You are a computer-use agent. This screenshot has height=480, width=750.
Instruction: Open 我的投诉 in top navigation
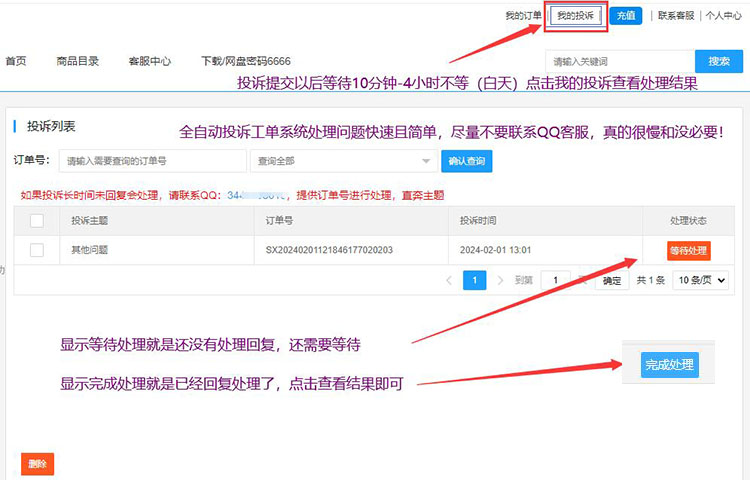(576, 16)
